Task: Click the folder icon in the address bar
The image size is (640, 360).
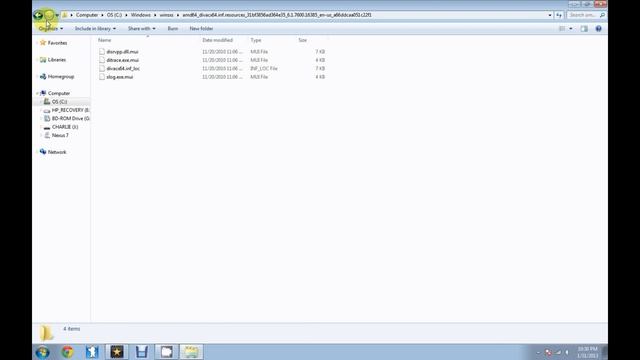Action: (x=64, y=15)
